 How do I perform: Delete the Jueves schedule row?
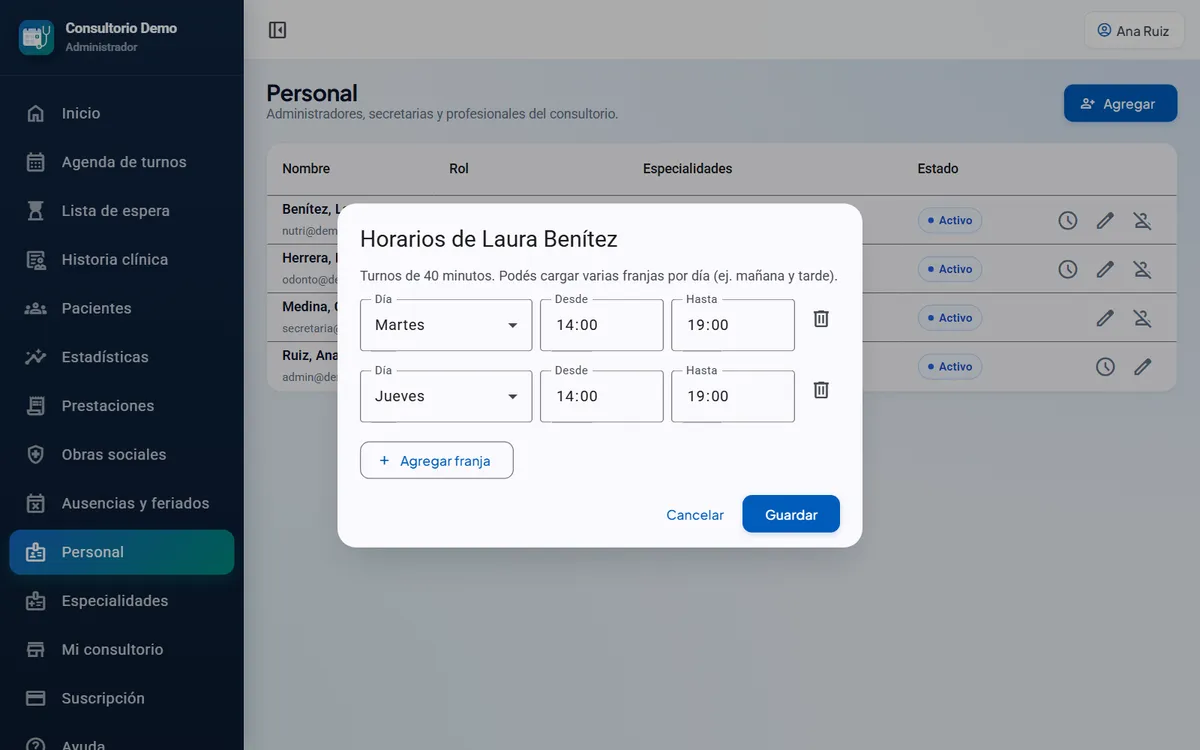click(x=821, y=390)
